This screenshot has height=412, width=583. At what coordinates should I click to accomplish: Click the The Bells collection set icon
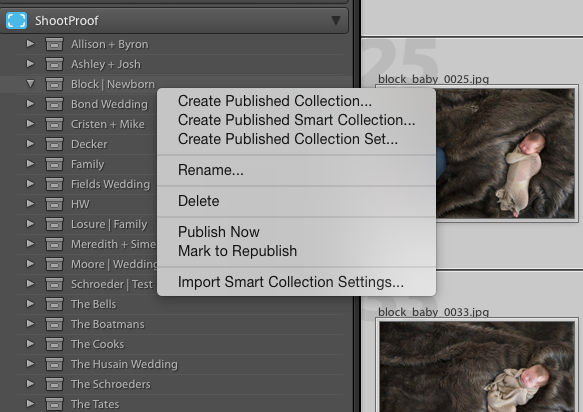[x=54, y=304]
